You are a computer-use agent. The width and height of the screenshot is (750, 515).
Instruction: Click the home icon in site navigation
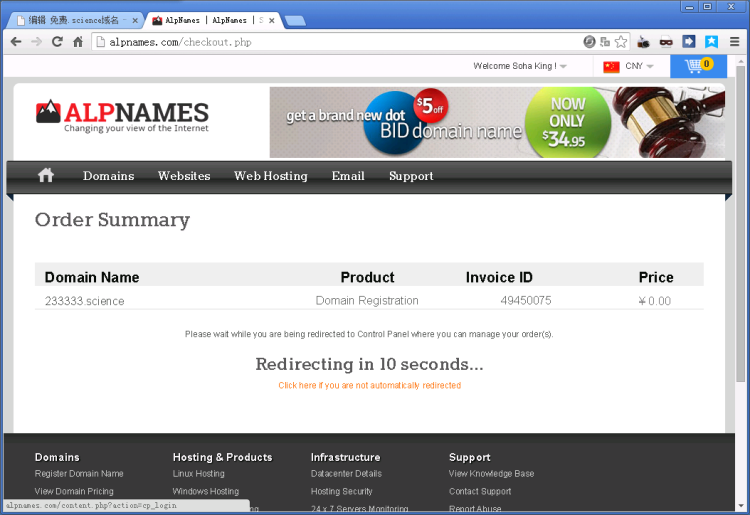(x=46, y=175)
